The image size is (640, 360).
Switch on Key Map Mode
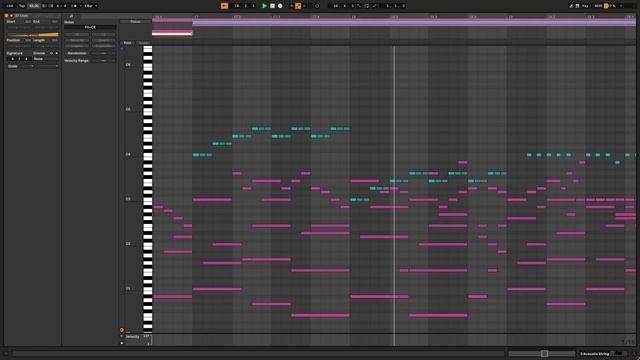(x=585, y=6)
